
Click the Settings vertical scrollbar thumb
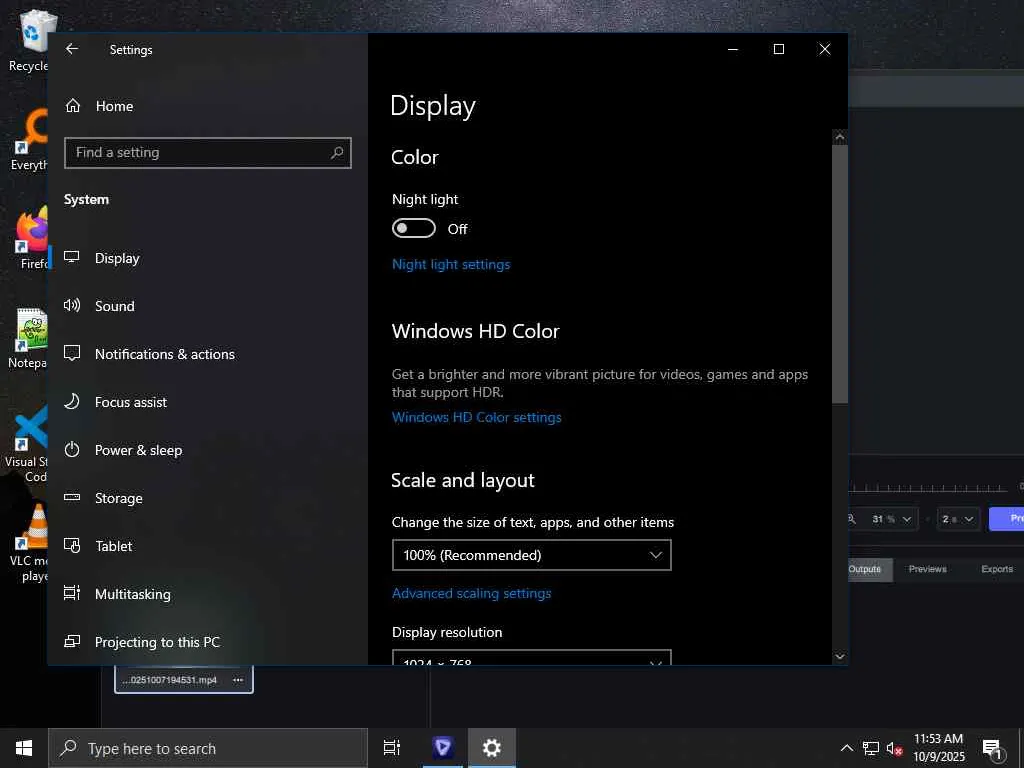coord(840,274)
